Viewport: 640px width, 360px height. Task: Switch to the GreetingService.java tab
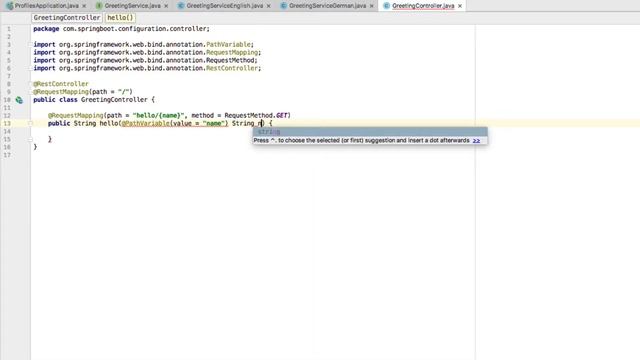[132, 6]
